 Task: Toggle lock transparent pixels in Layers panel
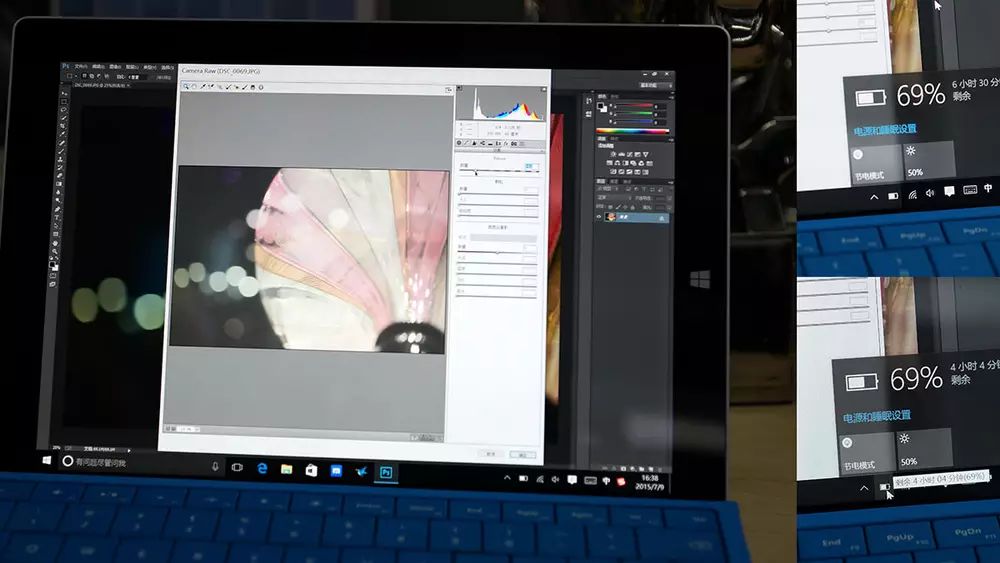click(x=610, y=207)
